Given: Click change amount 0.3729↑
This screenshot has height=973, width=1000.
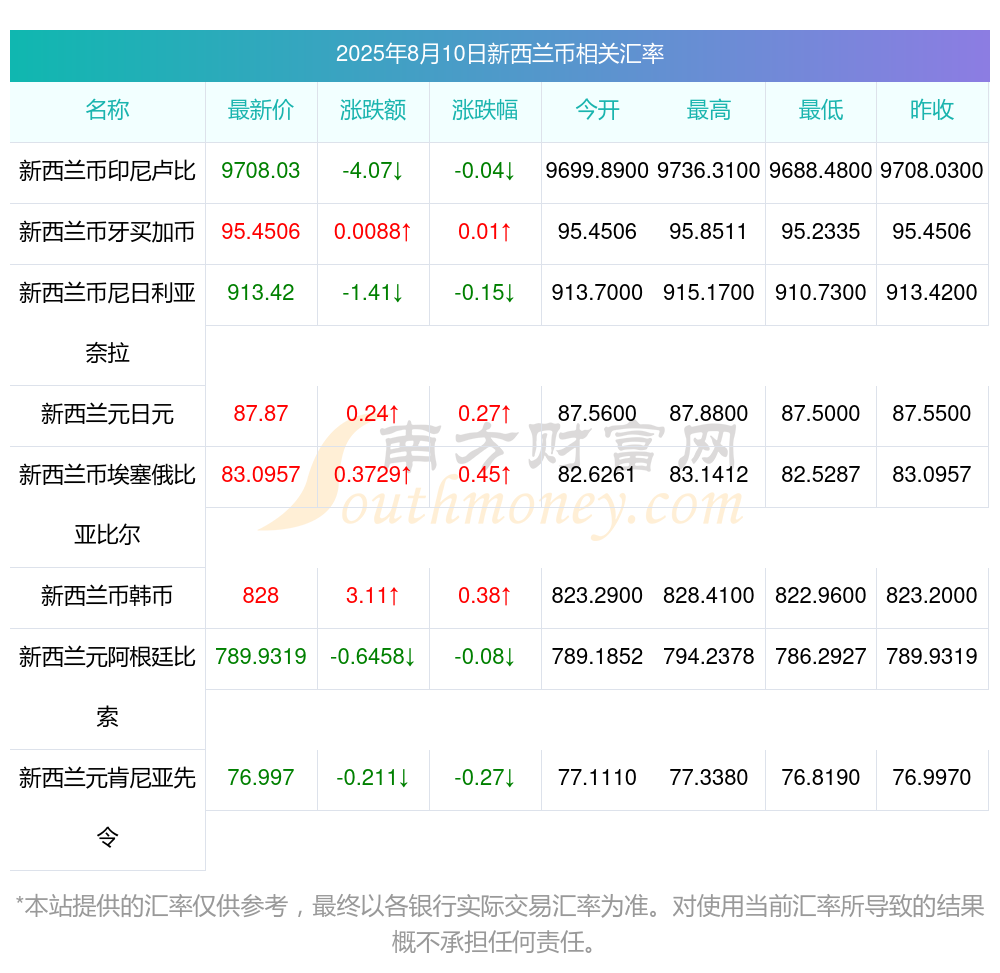Looking at the screenshot, I should pyautogui.click(x=373, y=474).
